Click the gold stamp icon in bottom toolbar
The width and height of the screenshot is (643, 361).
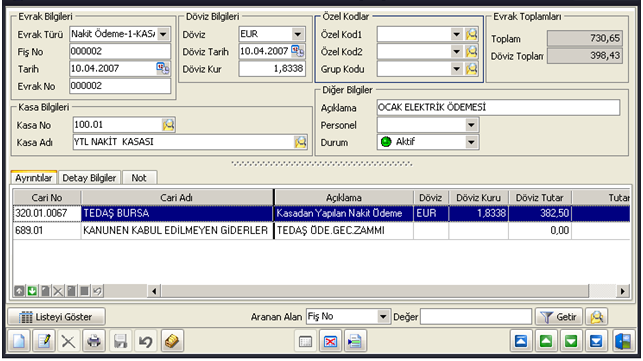[x=172, y=341]
